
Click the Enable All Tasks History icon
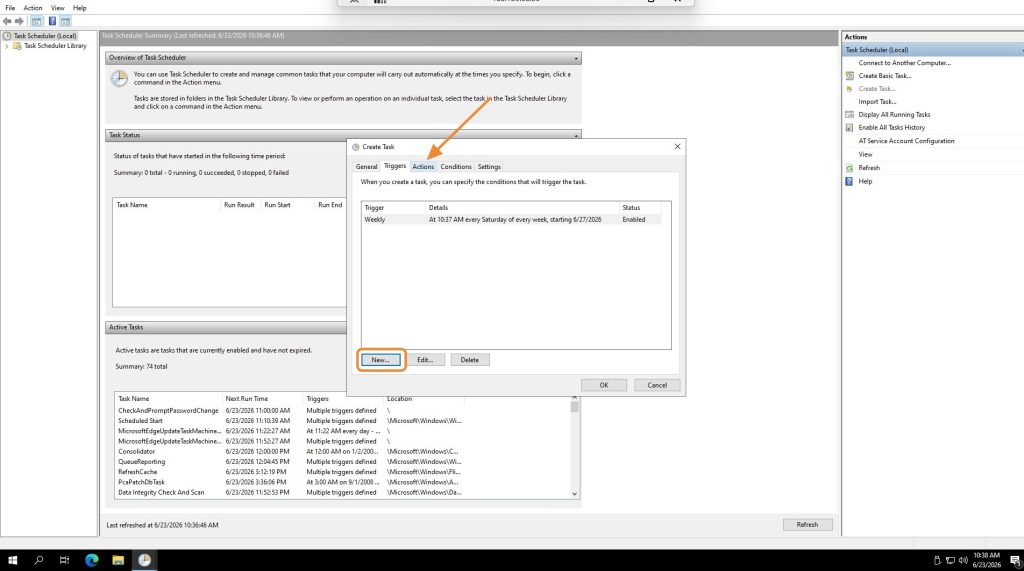pyautogui.click(x=850, y=127)
